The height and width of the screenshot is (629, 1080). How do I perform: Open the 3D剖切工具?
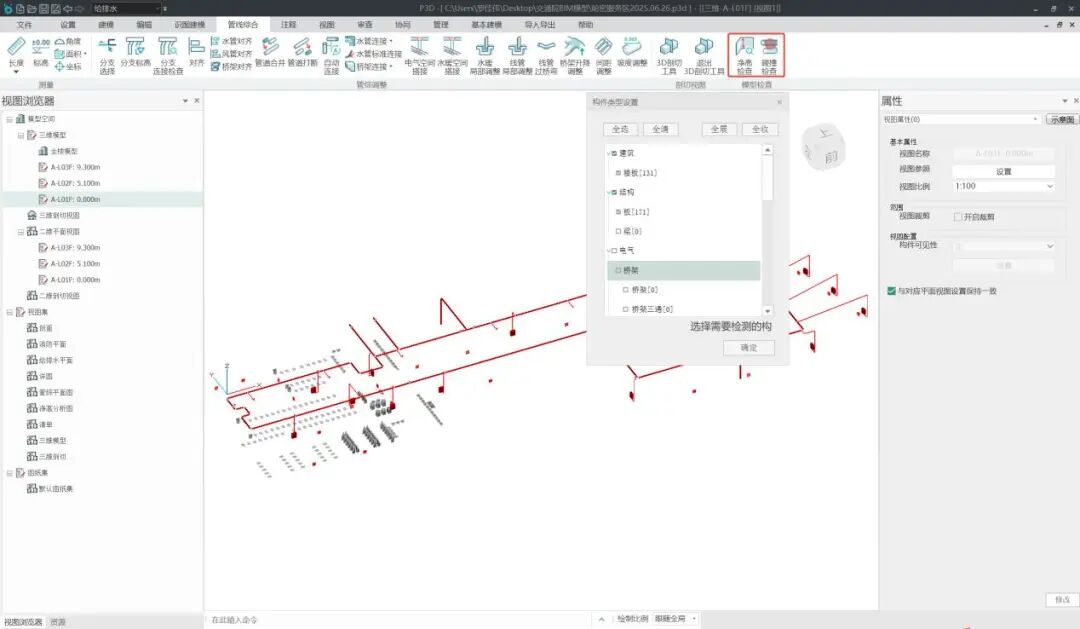[668, 55]
